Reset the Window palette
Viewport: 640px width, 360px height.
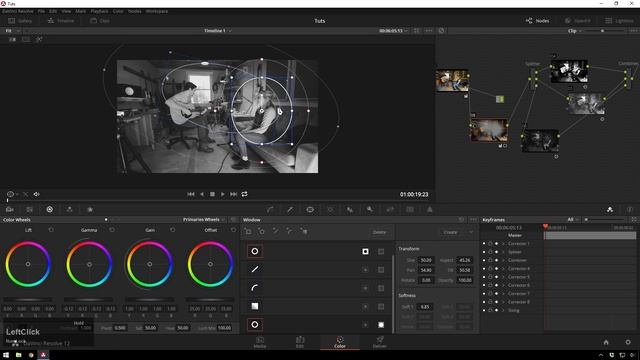(x=462, y=220)
